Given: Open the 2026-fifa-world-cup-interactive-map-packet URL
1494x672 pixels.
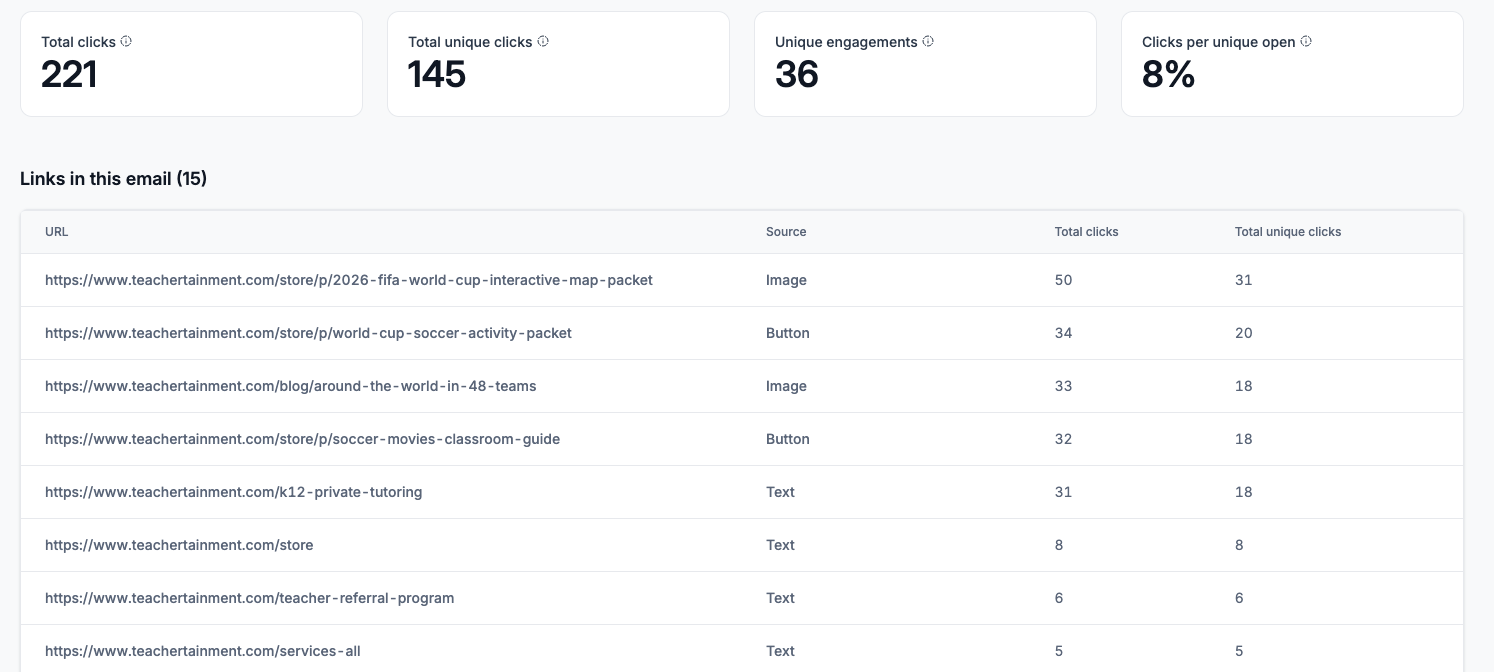Looking at the screenshot, I should (349, 280).
